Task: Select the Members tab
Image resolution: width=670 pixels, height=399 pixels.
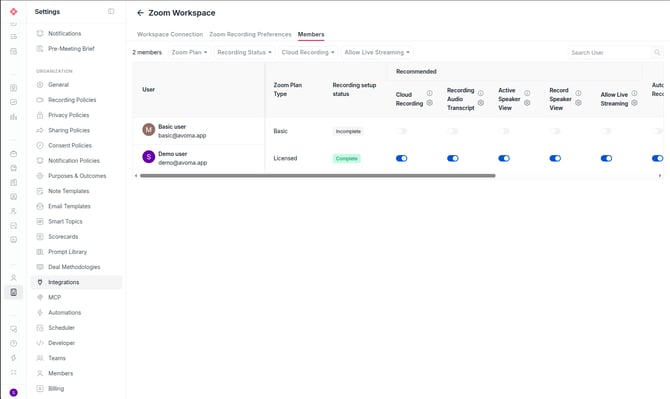Action: coord(311,34)
